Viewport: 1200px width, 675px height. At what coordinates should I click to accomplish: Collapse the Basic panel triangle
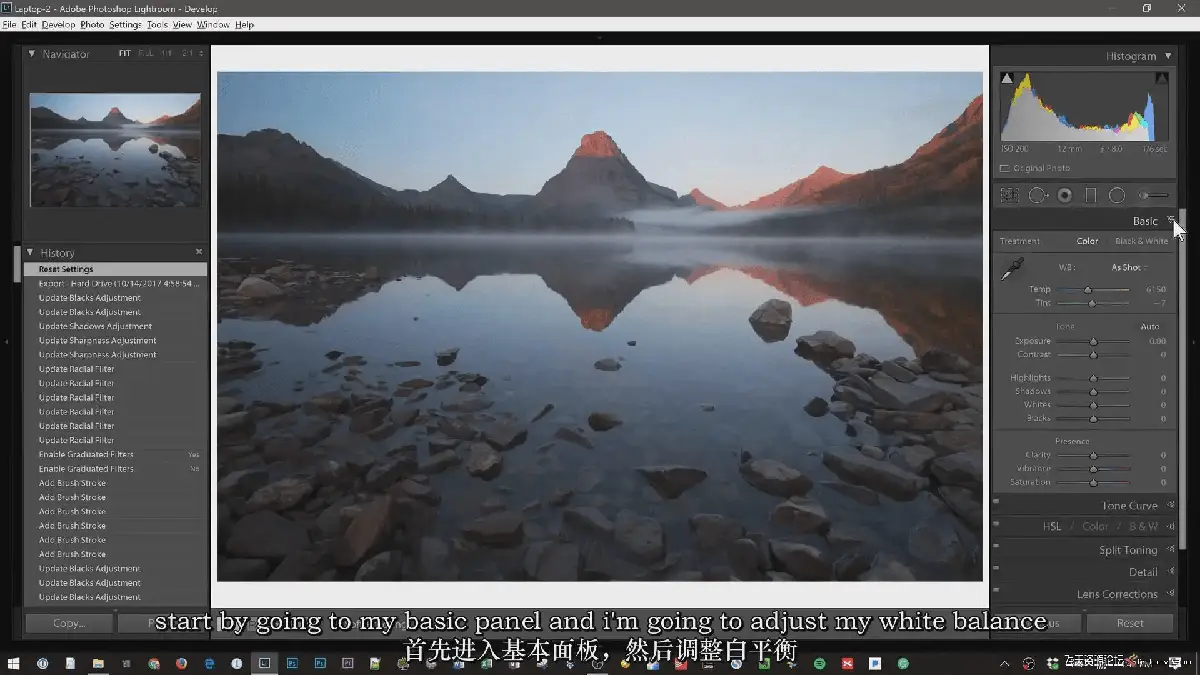(1170, 221)
